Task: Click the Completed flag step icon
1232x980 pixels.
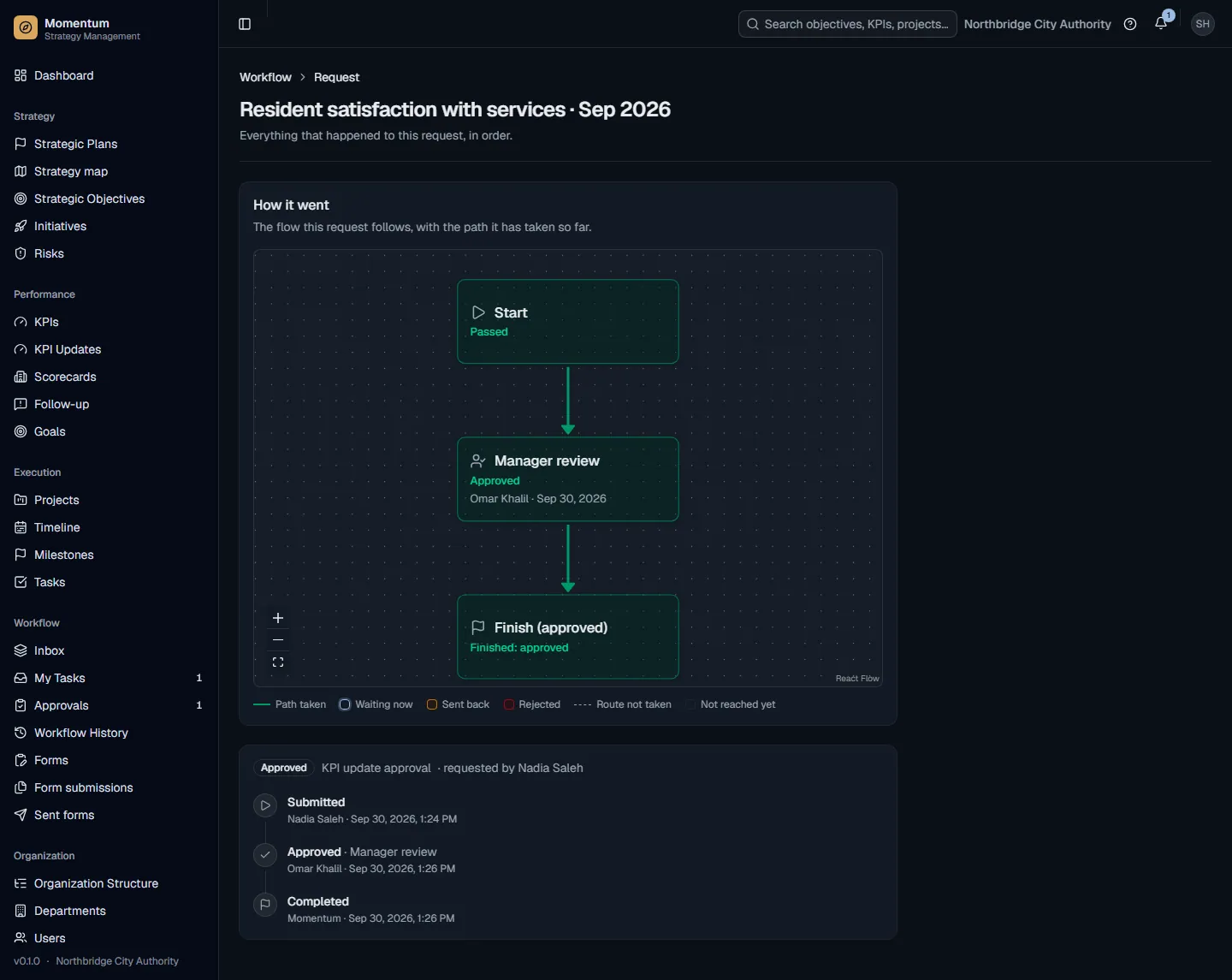Action: coord(265,904)
